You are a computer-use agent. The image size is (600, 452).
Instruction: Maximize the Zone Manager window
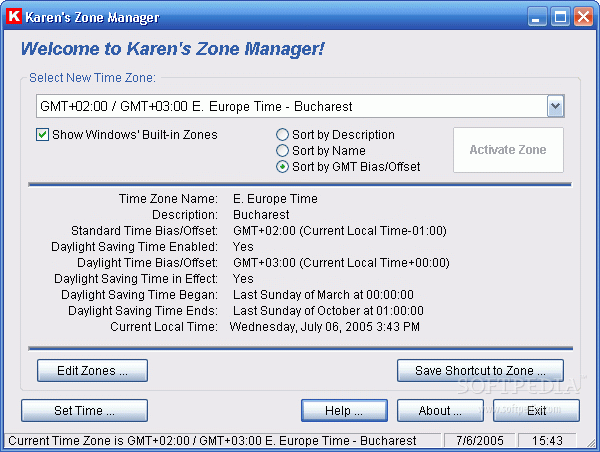click(560, 17)
